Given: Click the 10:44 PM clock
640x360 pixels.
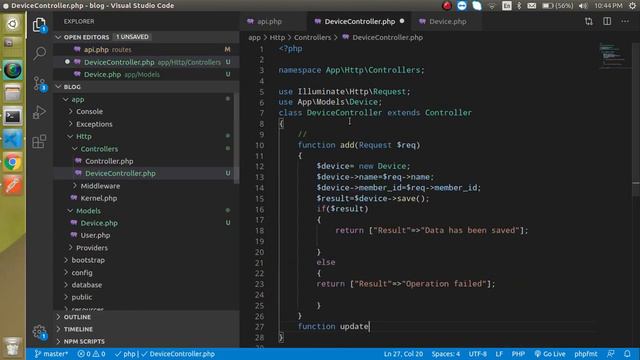Looking at the screenshot, I should [608, 6].
